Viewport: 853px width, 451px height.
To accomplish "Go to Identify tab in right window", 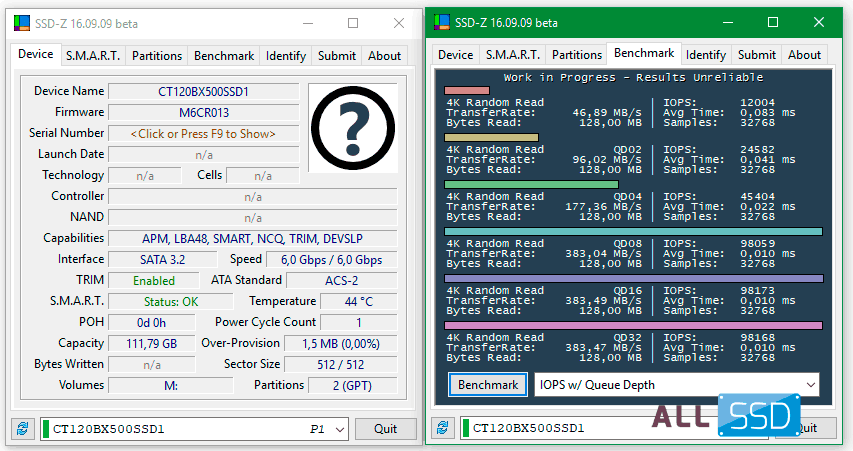I will point(706,55).
